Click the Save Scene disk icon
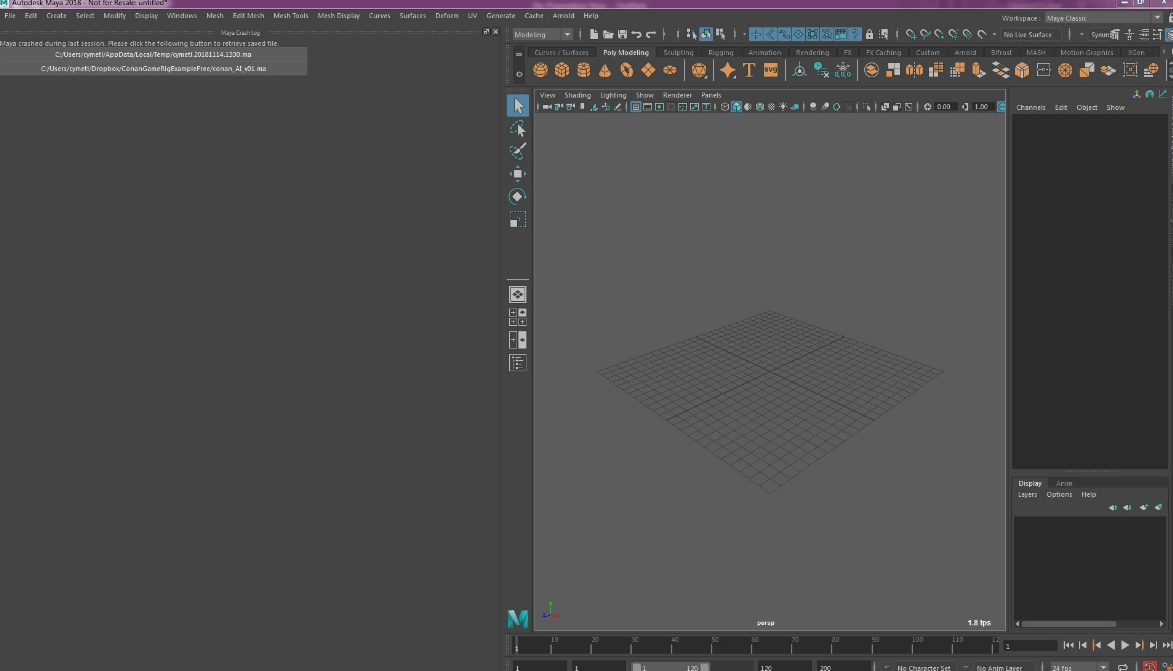 pos(622,34)
